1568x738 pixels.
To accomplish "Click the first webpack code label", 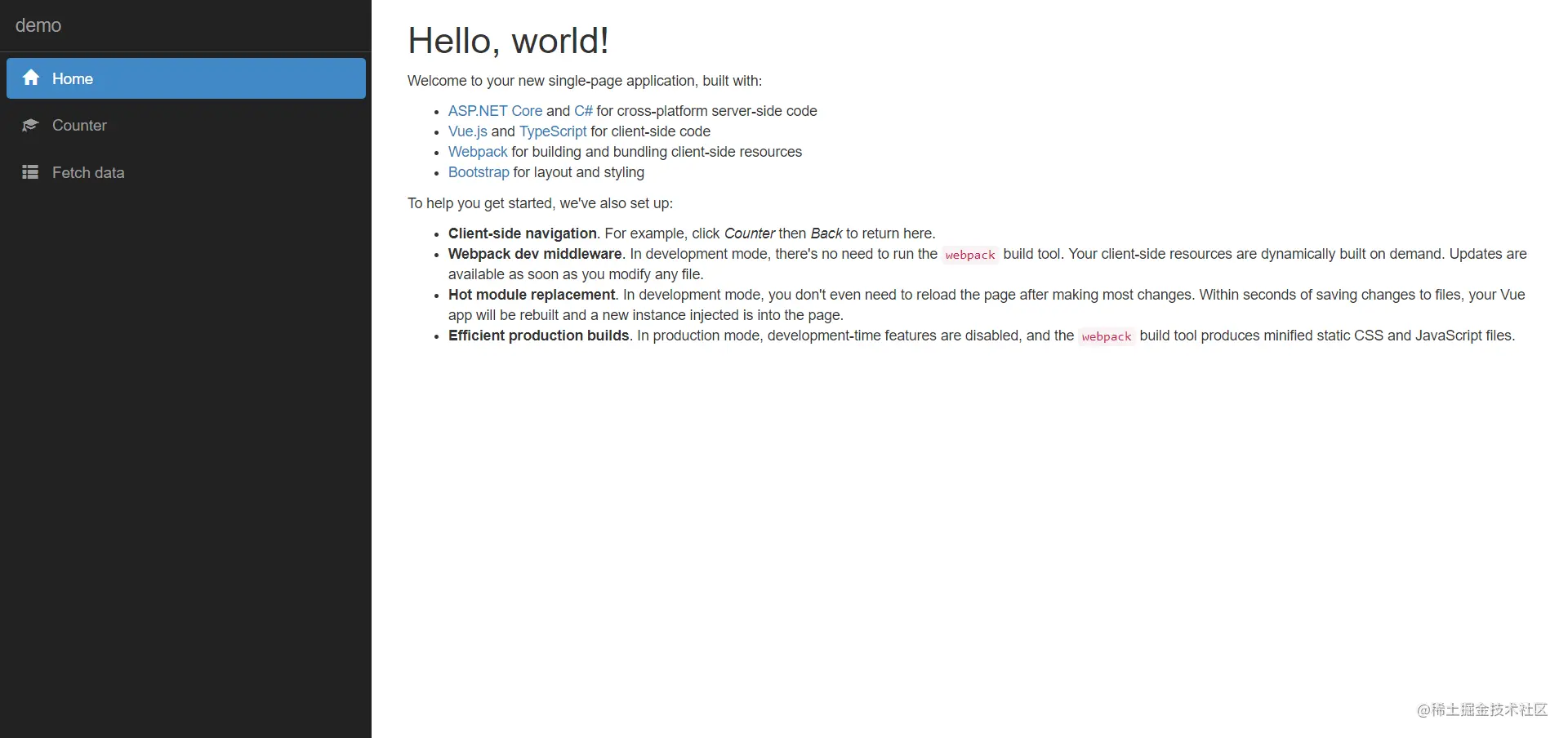I will coord(970,255).
